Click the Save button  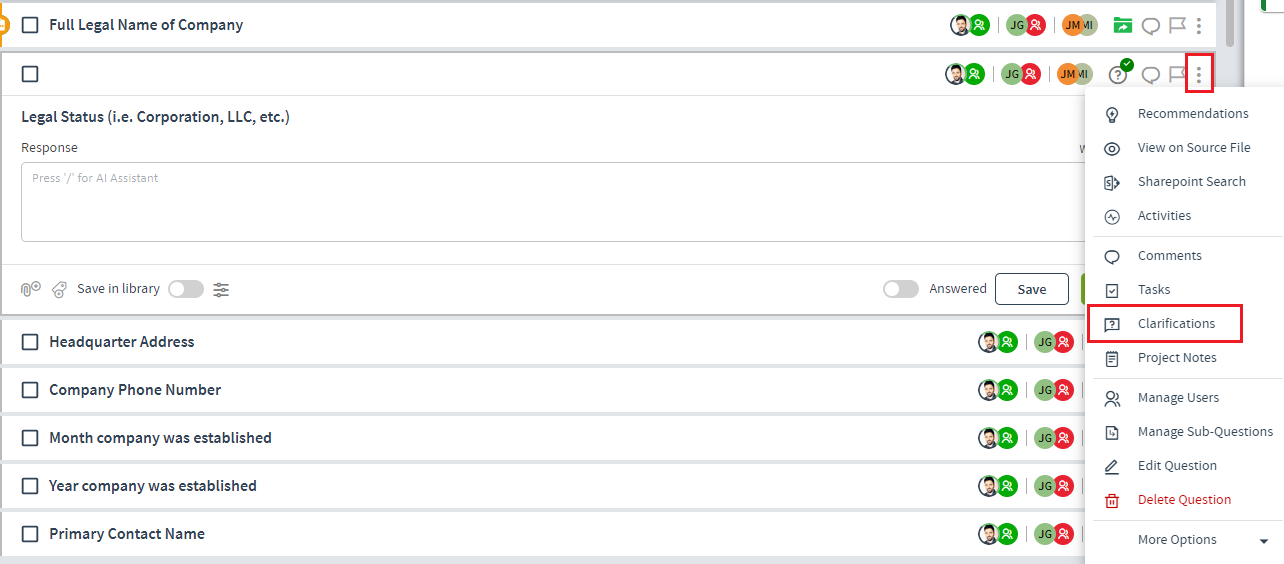(x=1032, y=289)
